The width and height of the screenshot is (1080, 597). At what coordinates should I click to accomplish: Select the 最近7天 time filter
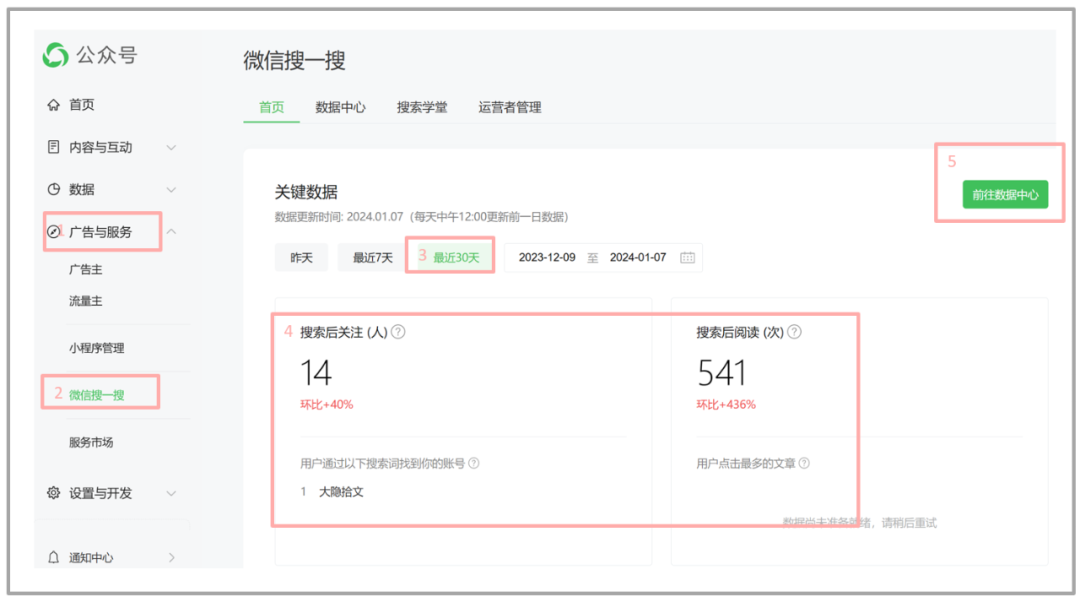[x=372, y=258]
